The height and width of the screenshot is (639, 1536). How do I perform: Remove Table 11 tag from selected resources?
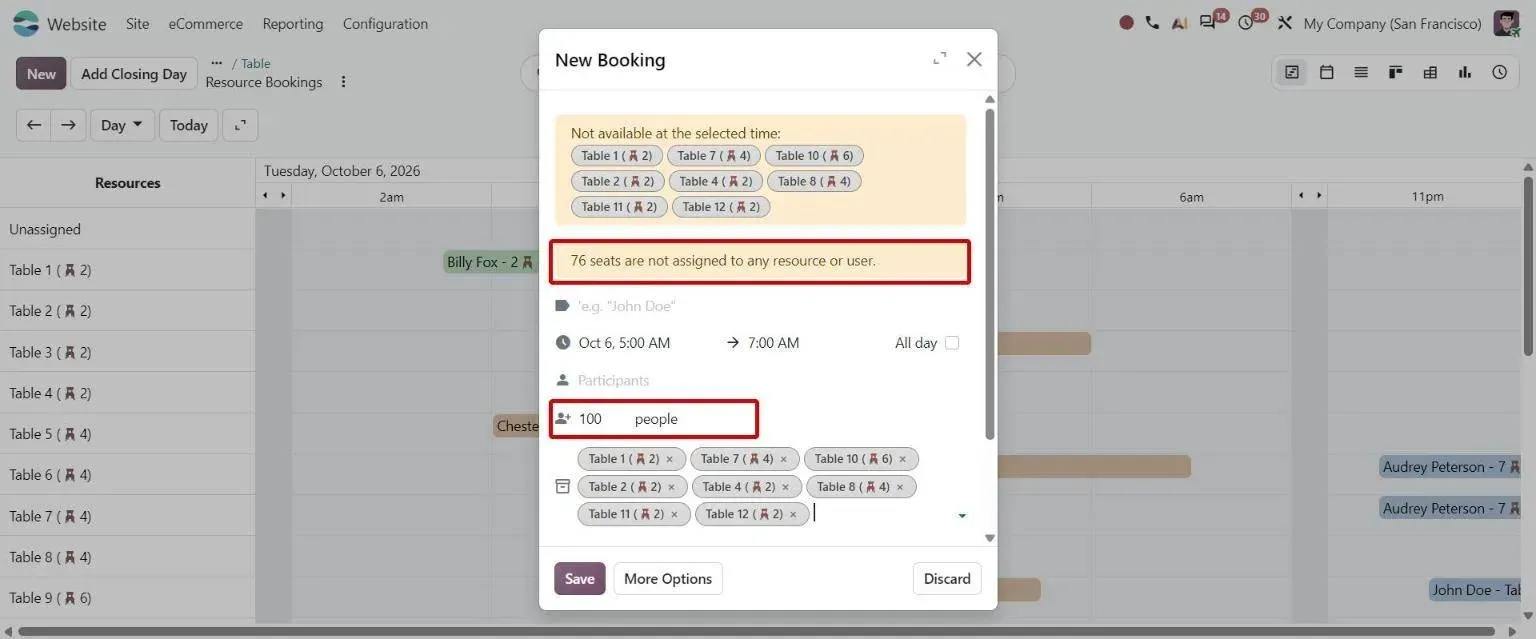tap(674, 515)
